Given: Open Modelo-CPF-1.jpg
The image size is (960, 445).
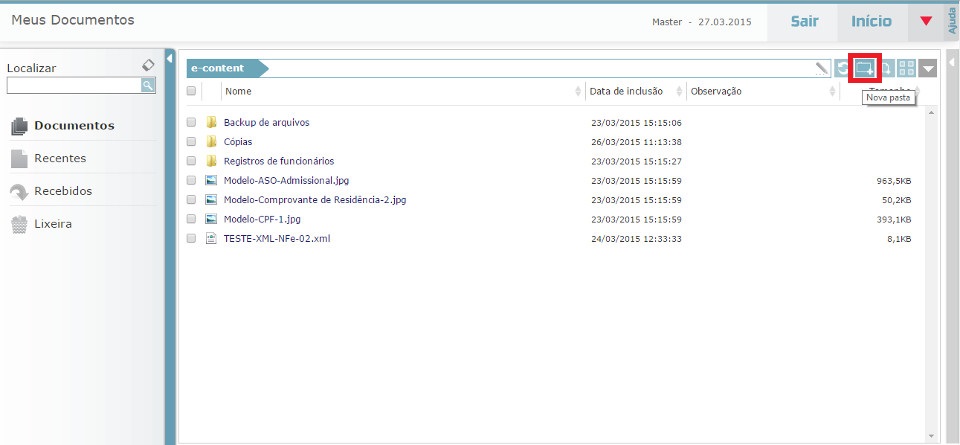Looking at the screenshot, I should 262,219.
